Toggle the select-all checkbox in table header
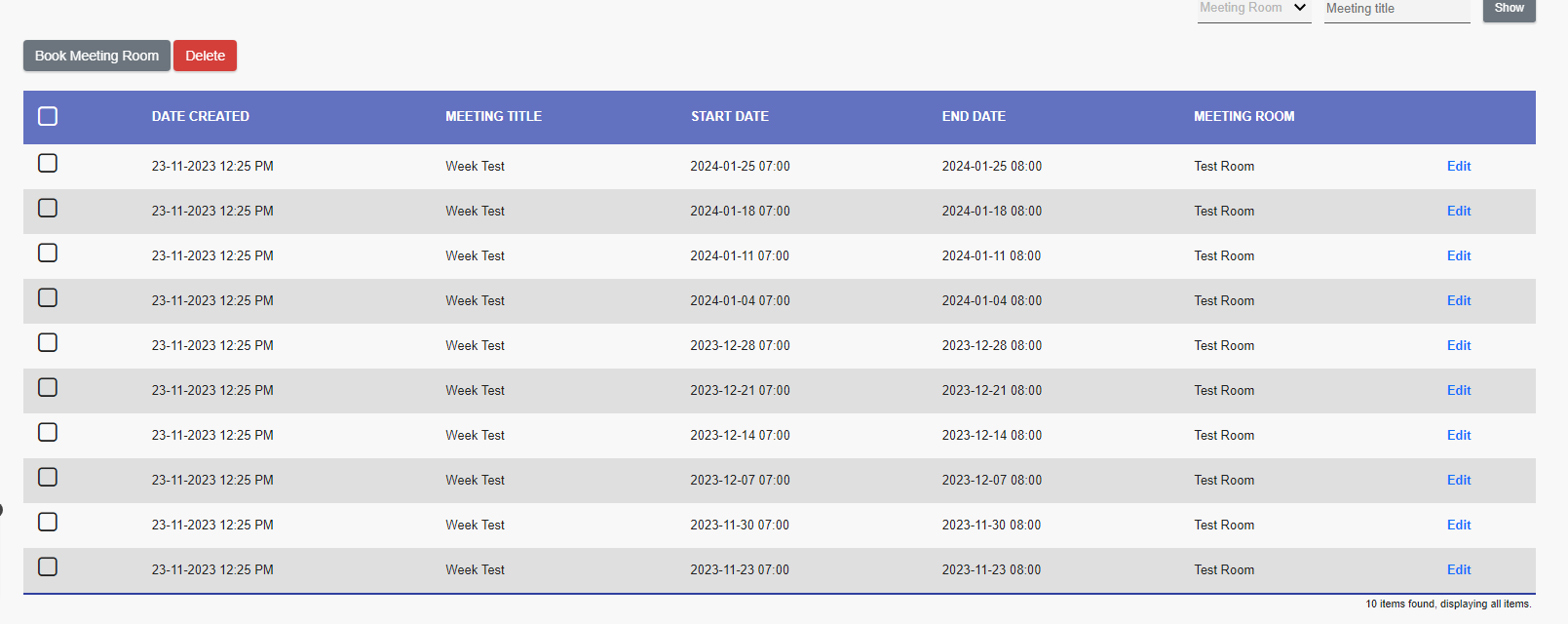Viewport: 1568px width, 624px height. [48, 116]
